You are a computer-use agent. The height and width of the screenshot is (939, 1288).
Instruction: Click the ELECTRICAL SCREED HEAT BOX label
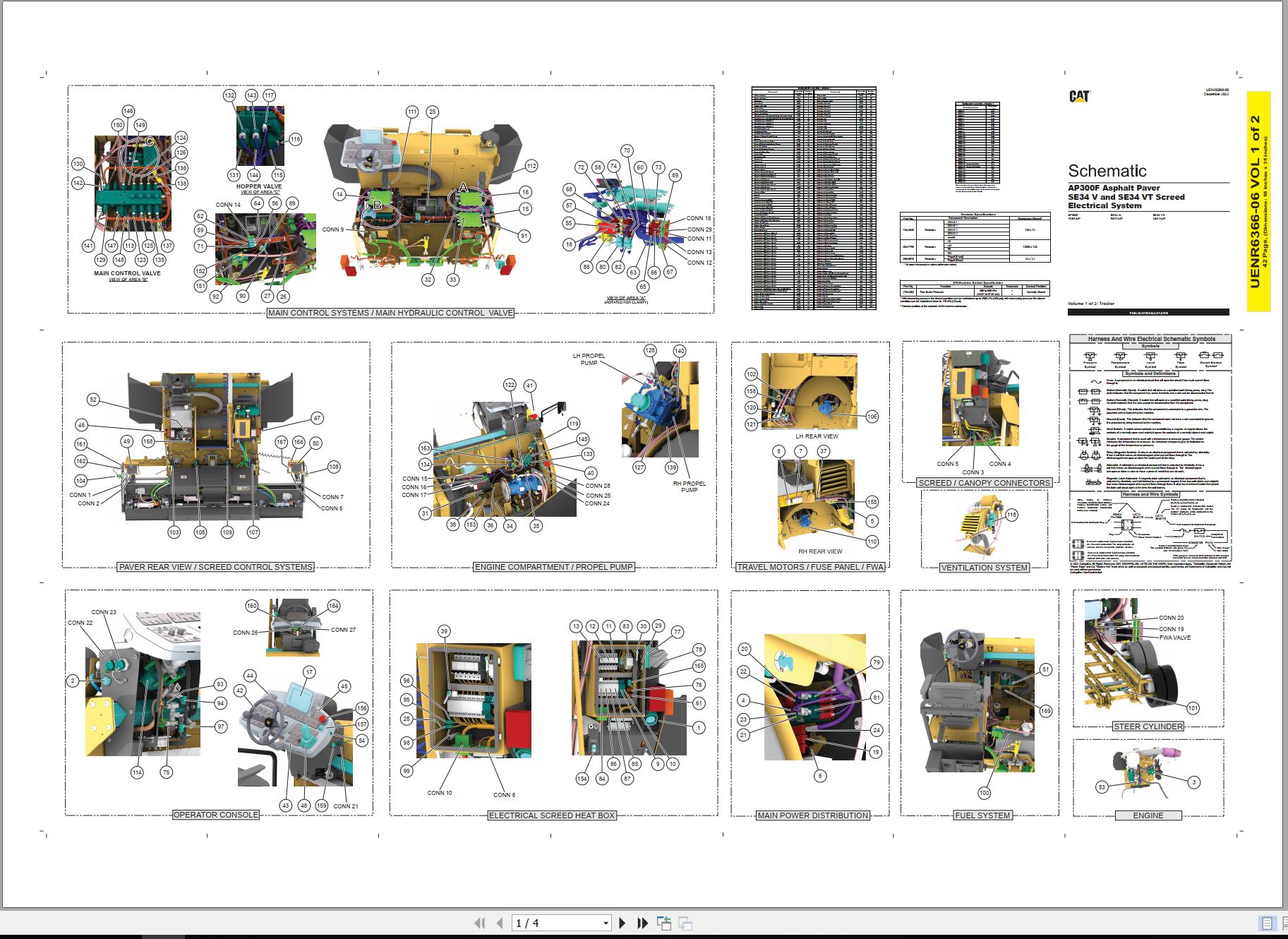coord(552,815)
